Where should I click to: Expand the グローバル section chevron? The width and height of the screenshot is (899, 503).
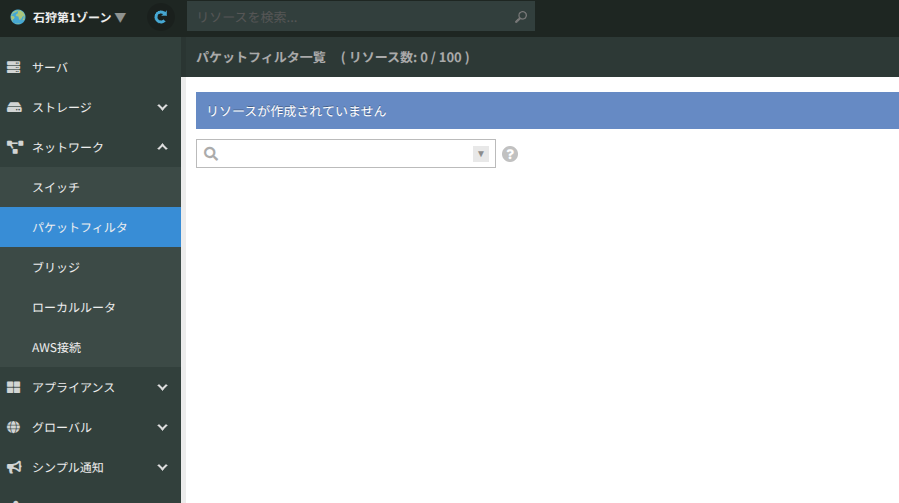tap(162, 427)
